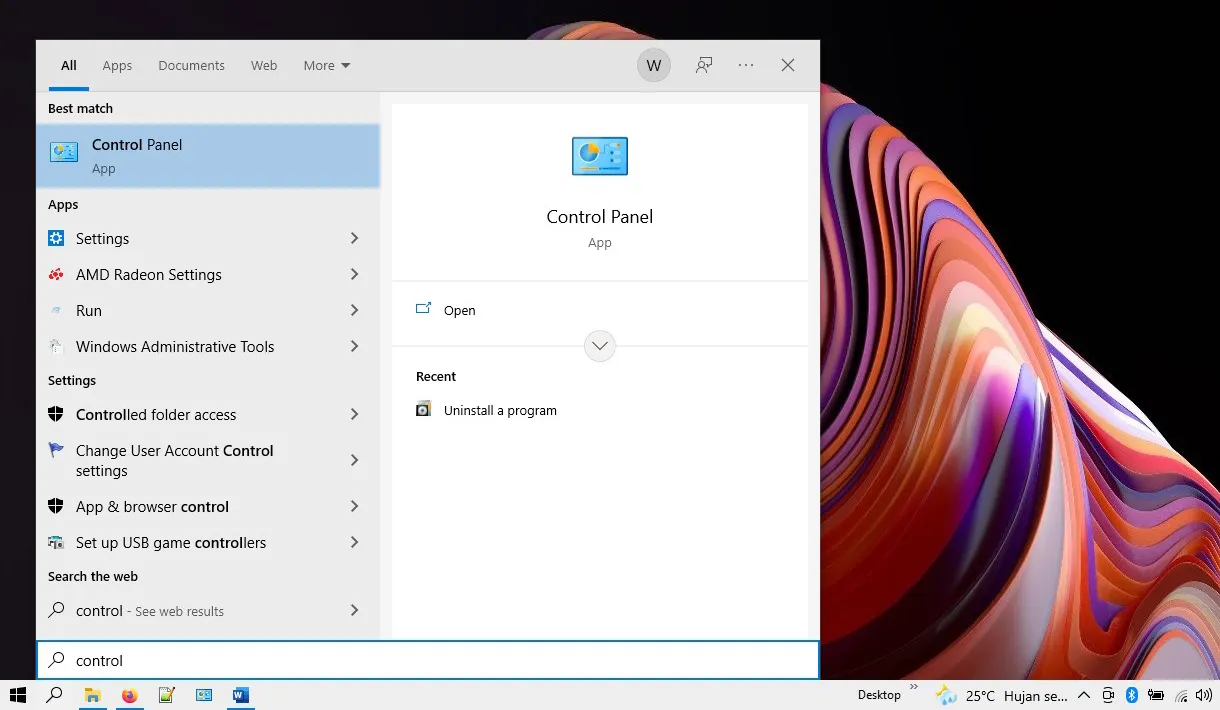Screen dimensions: 1220x710
Task: Click the W user account icon
Action: [x=654, y=64]
